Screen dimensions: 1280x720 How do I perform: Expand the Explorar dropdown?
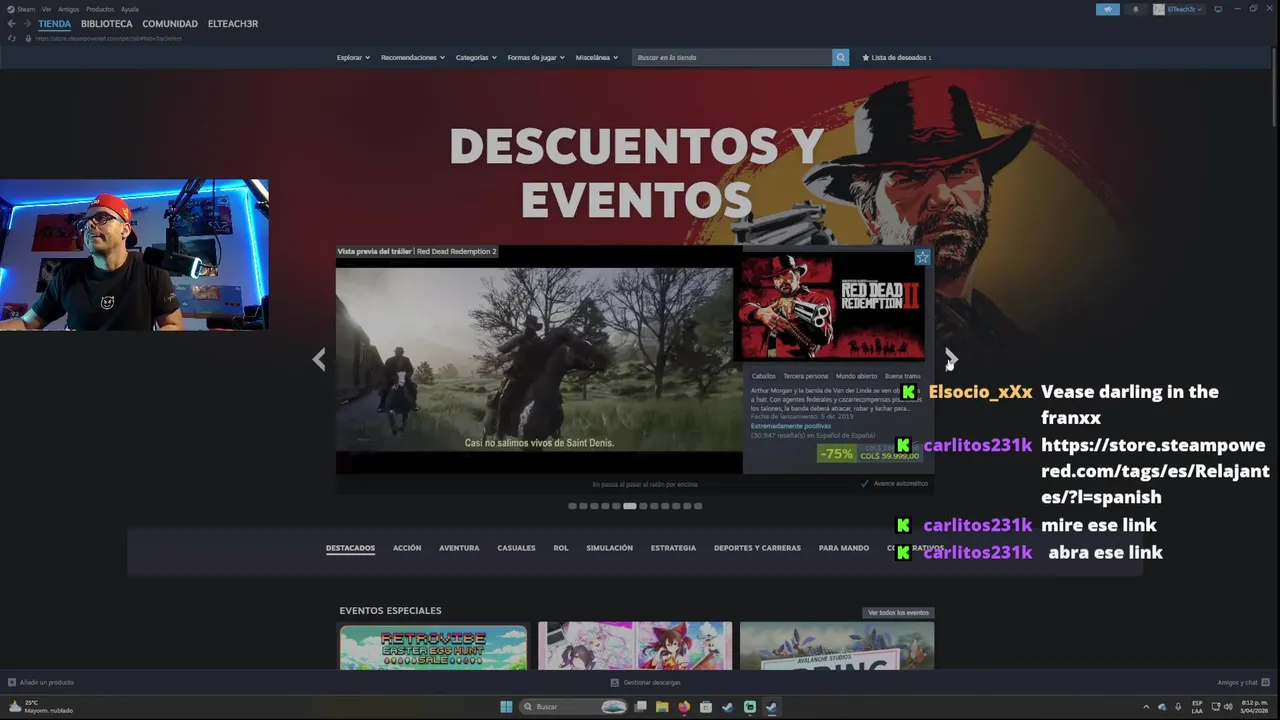(x=353, y=57)
